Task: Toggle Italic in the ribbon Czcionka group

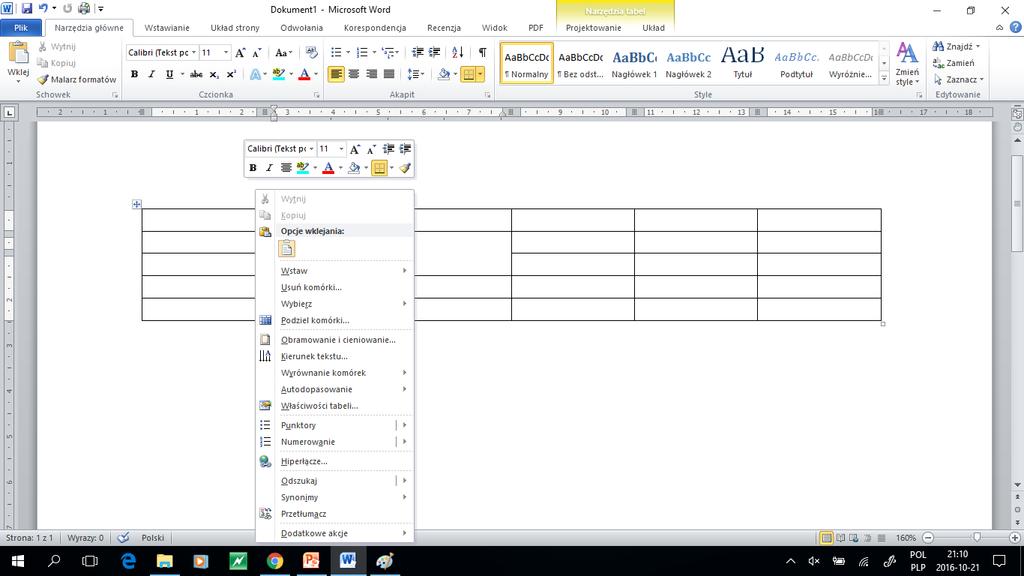Action: 152,74
